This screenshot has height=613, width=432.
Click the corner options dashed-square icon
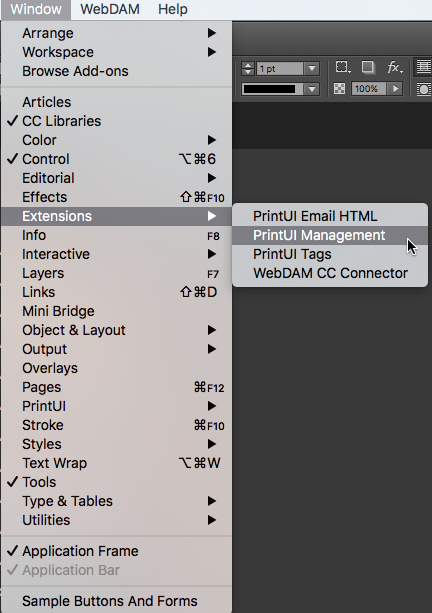click(x=343, y=67)
